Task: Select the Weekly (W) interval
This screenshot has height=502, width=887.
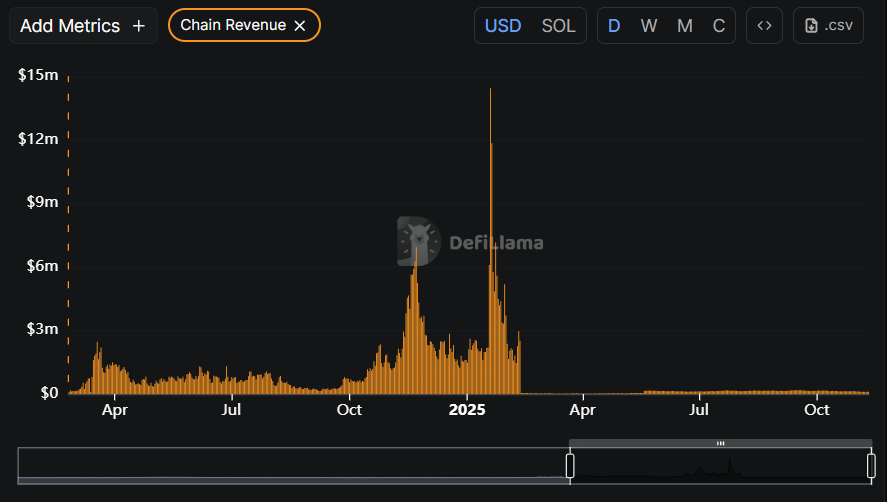Action: pos(649,25)
